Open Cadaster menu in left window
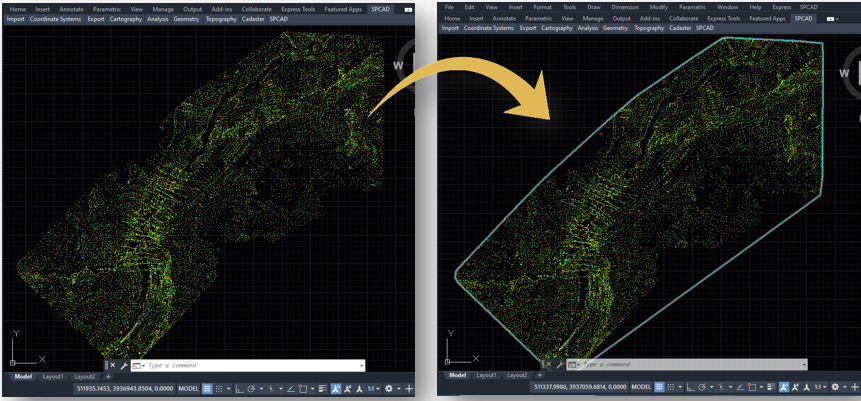Screen dimensions: 861x401 pos(253,19)
